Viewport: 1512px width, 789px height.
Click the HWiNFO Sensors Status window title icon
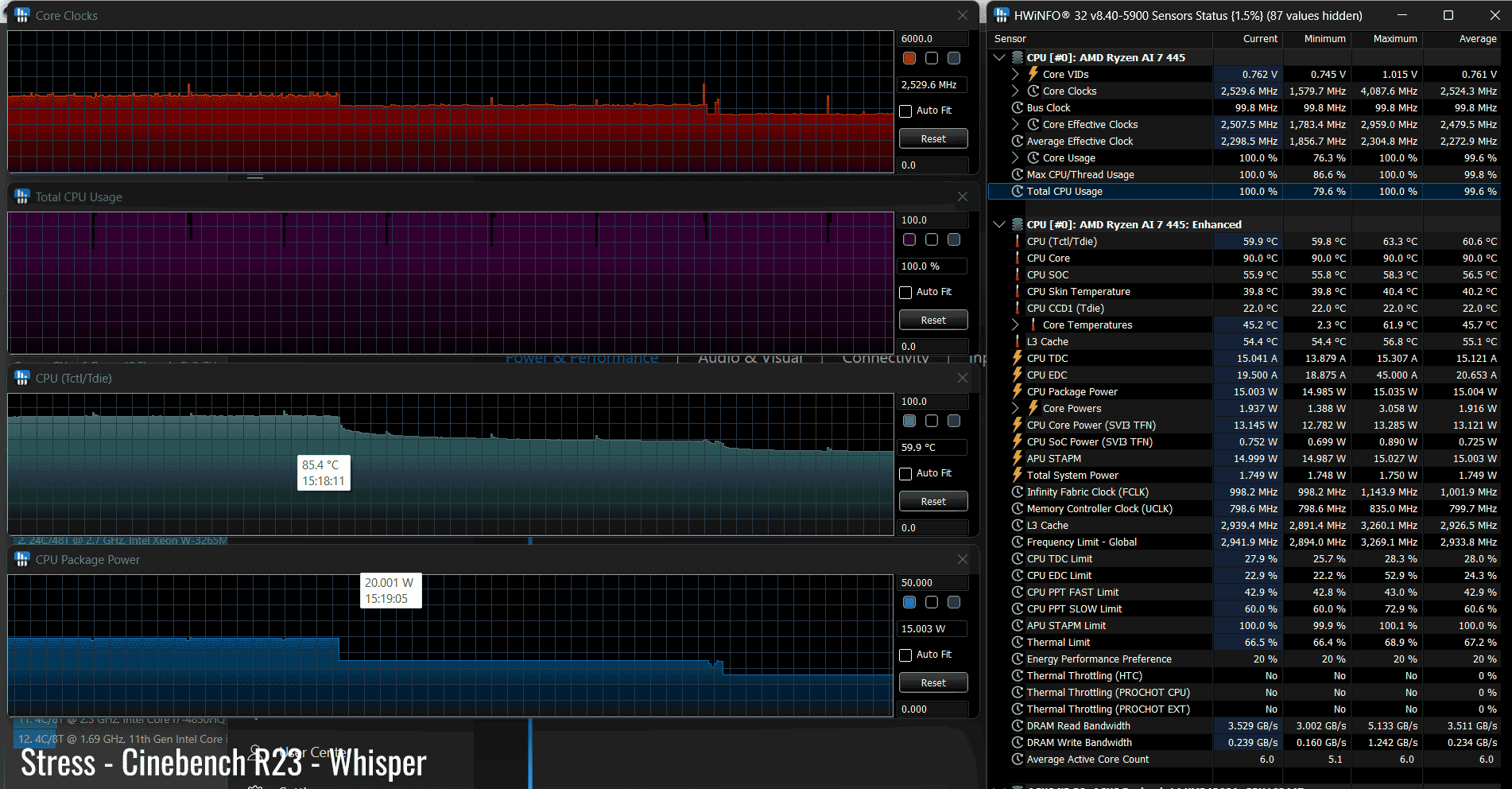(1002, 15)
